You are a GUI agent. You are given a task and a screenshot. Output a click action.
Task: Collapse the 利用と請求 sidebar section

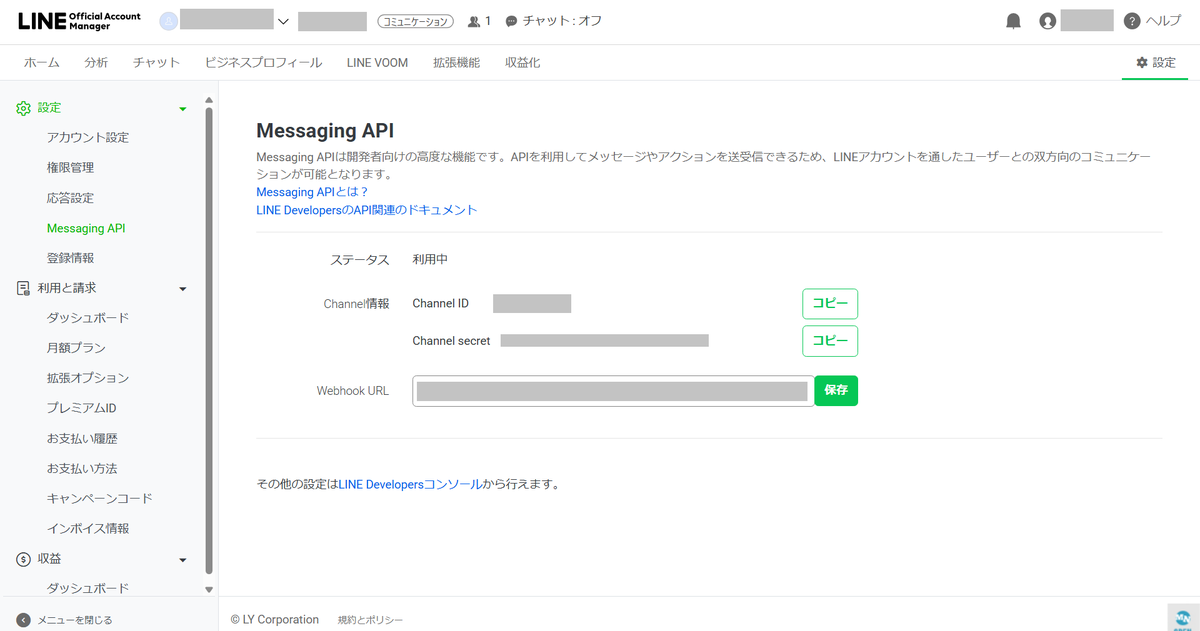[x=182, y=289]
